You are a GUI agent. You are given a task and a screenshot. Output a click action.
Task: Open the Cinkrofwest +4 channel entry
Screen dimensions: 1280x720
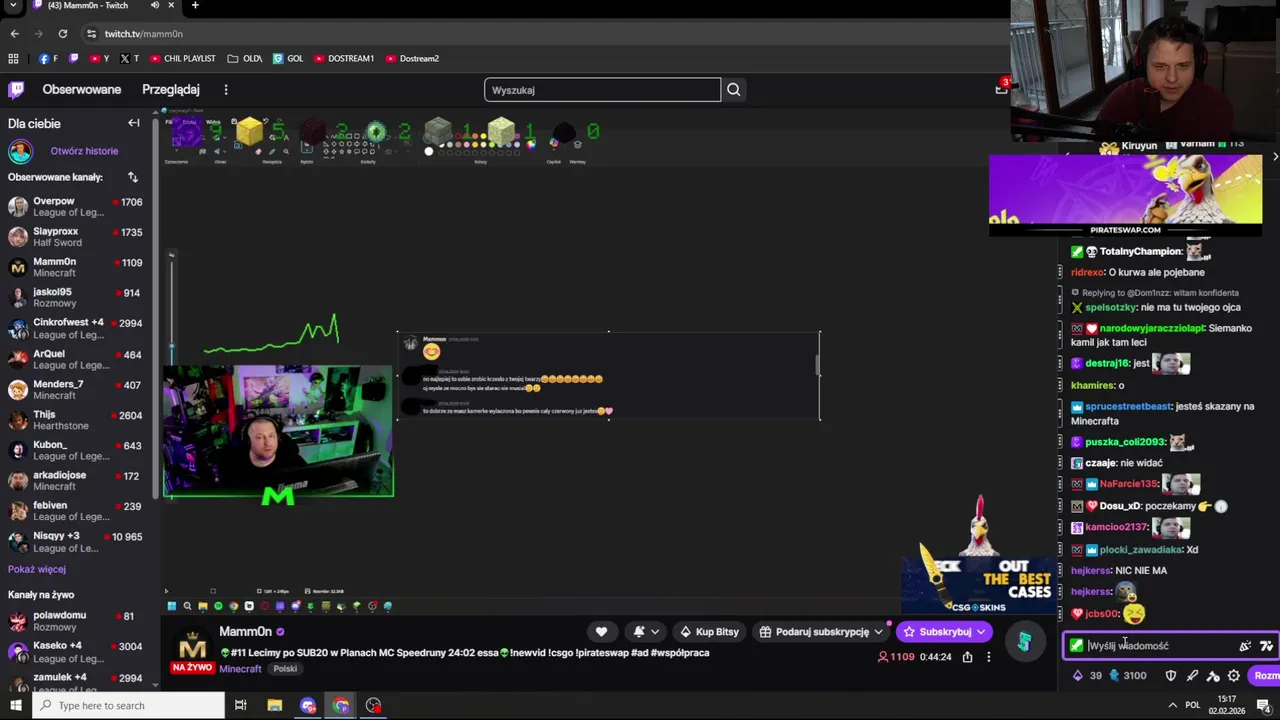pos(76,328)
